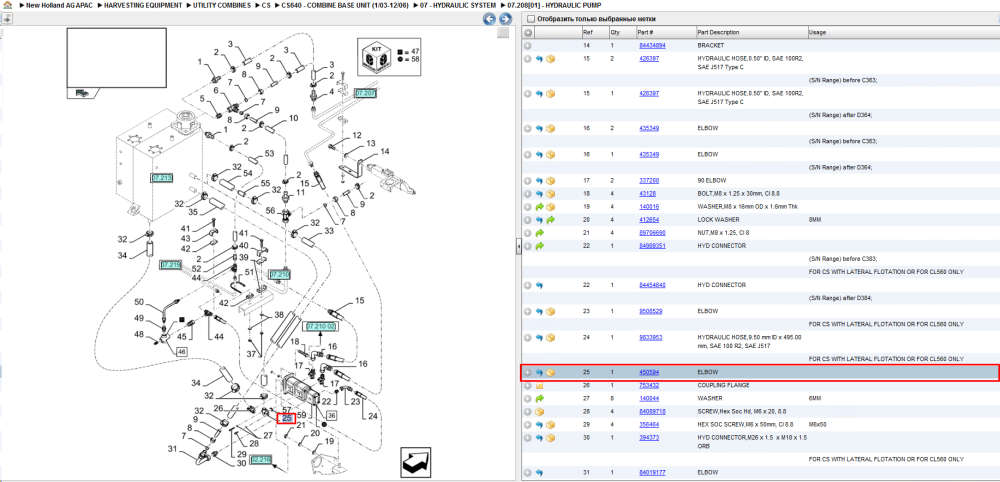Screen dimensions: 1000x482
Task: Click the large return arrow icon in diagram
Action: point(418,462)
